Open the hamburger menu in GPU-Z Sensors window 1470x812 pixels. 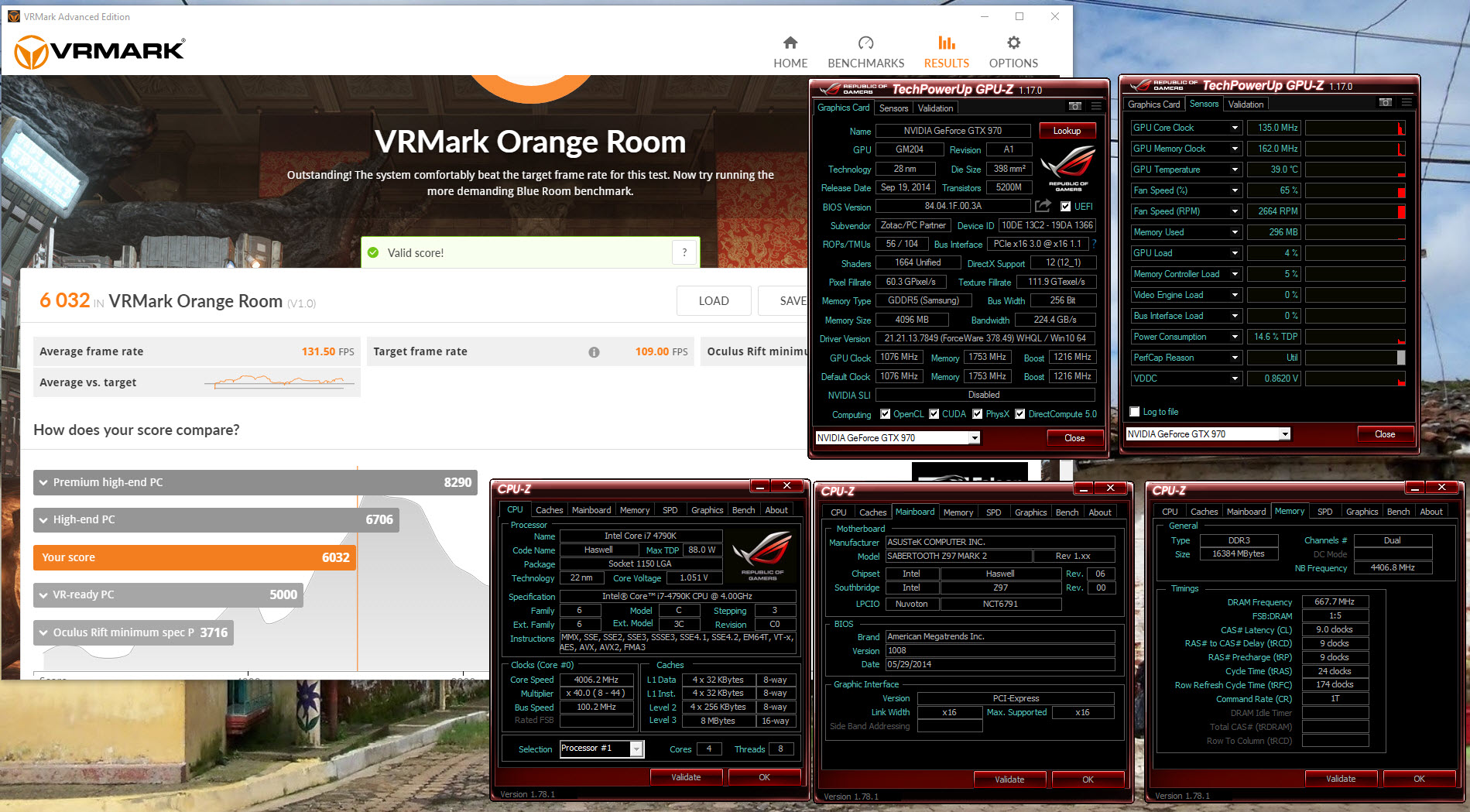(x=1407, y=103)
